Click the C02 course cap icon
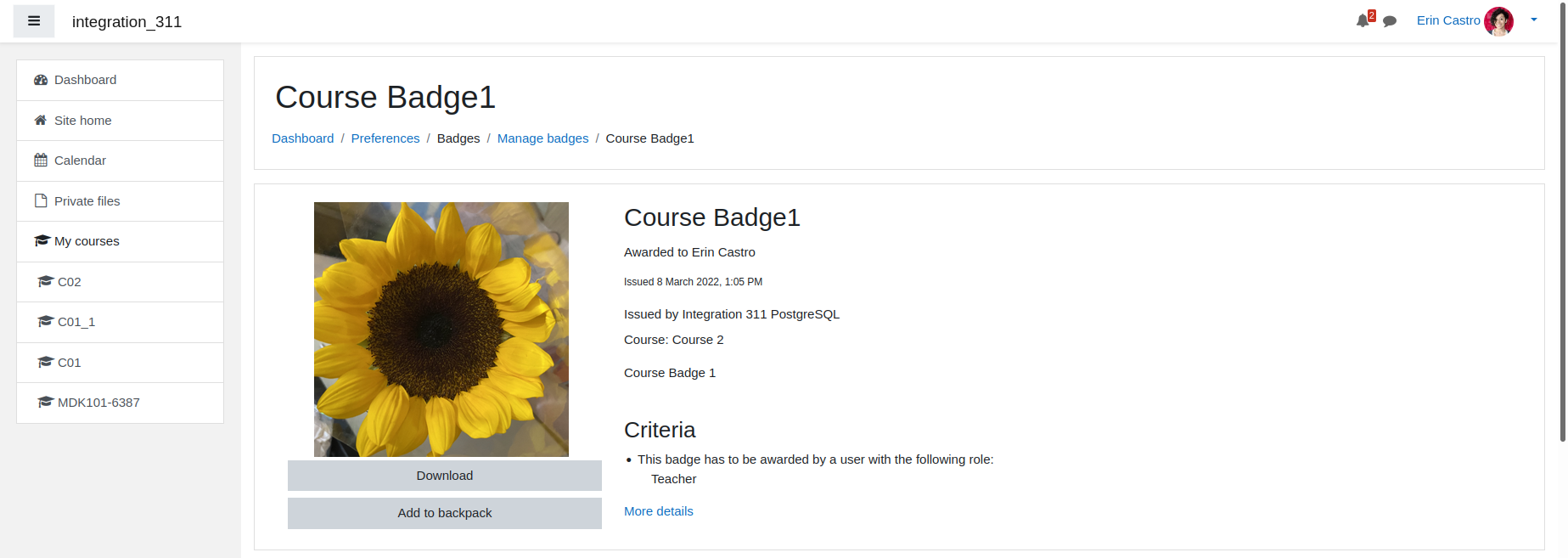Screen dimensions: 1568x558 pyautogui.click(x=46, y=281)
